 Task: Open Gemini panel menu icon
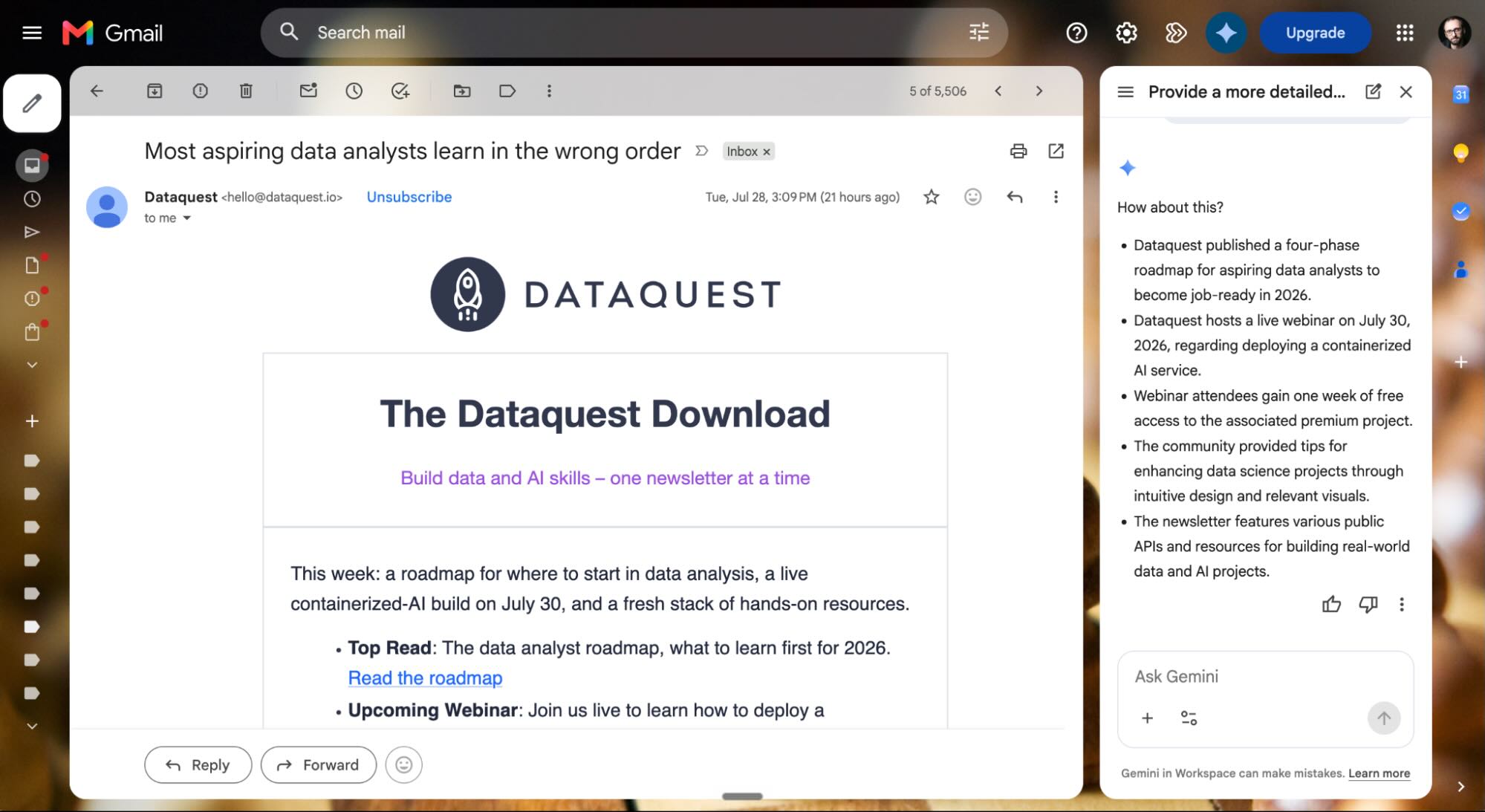1125,92
